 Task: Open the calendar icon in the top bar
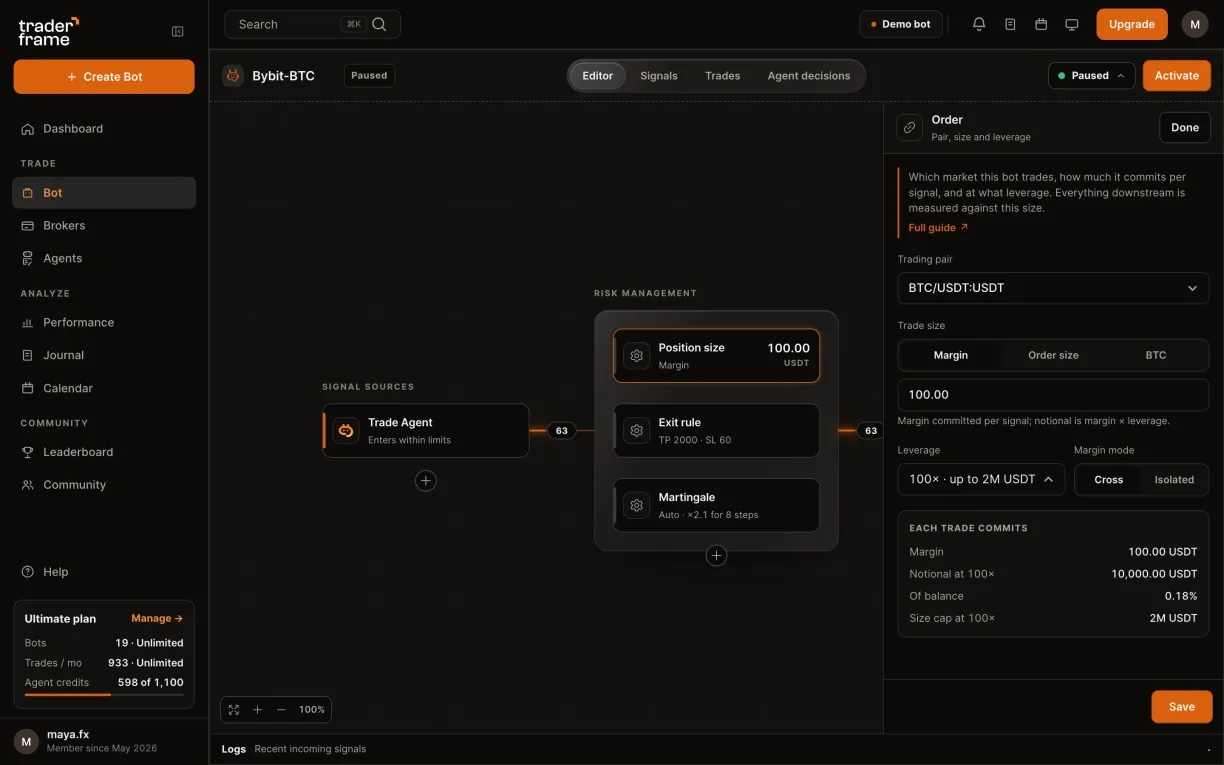[1041, 24]
